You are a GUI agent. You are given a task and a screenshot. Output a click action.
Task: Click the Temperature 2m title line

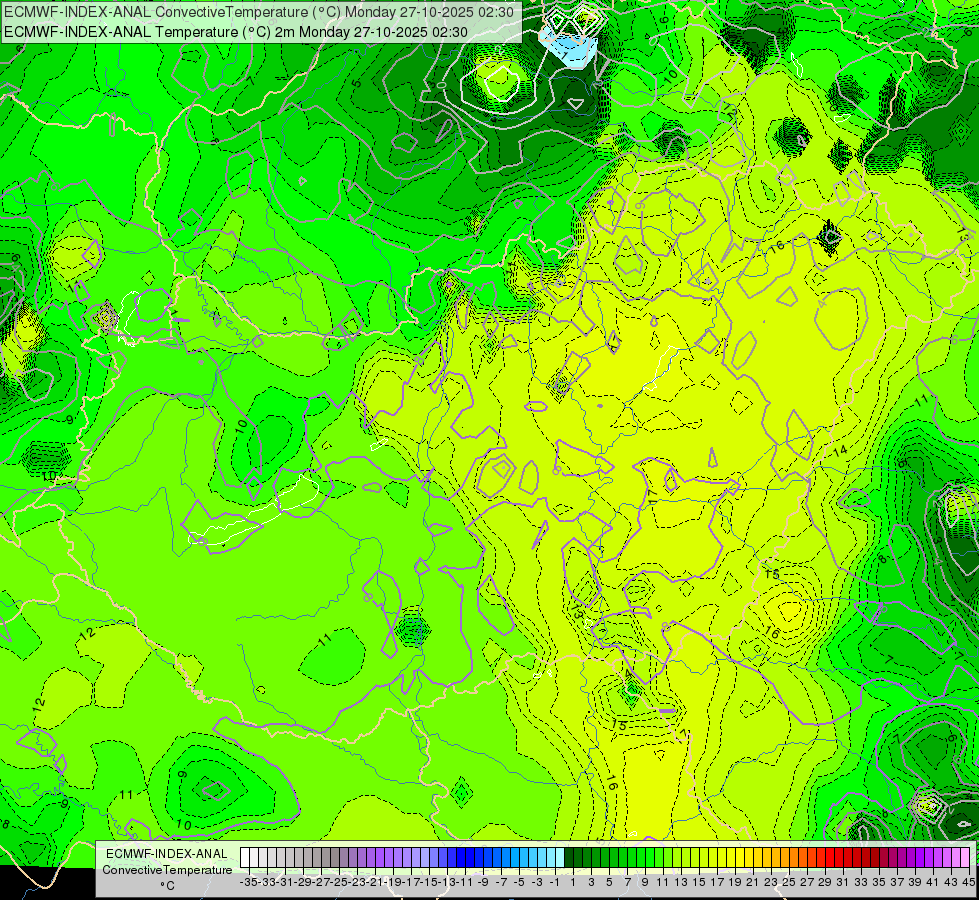point(235,32)
